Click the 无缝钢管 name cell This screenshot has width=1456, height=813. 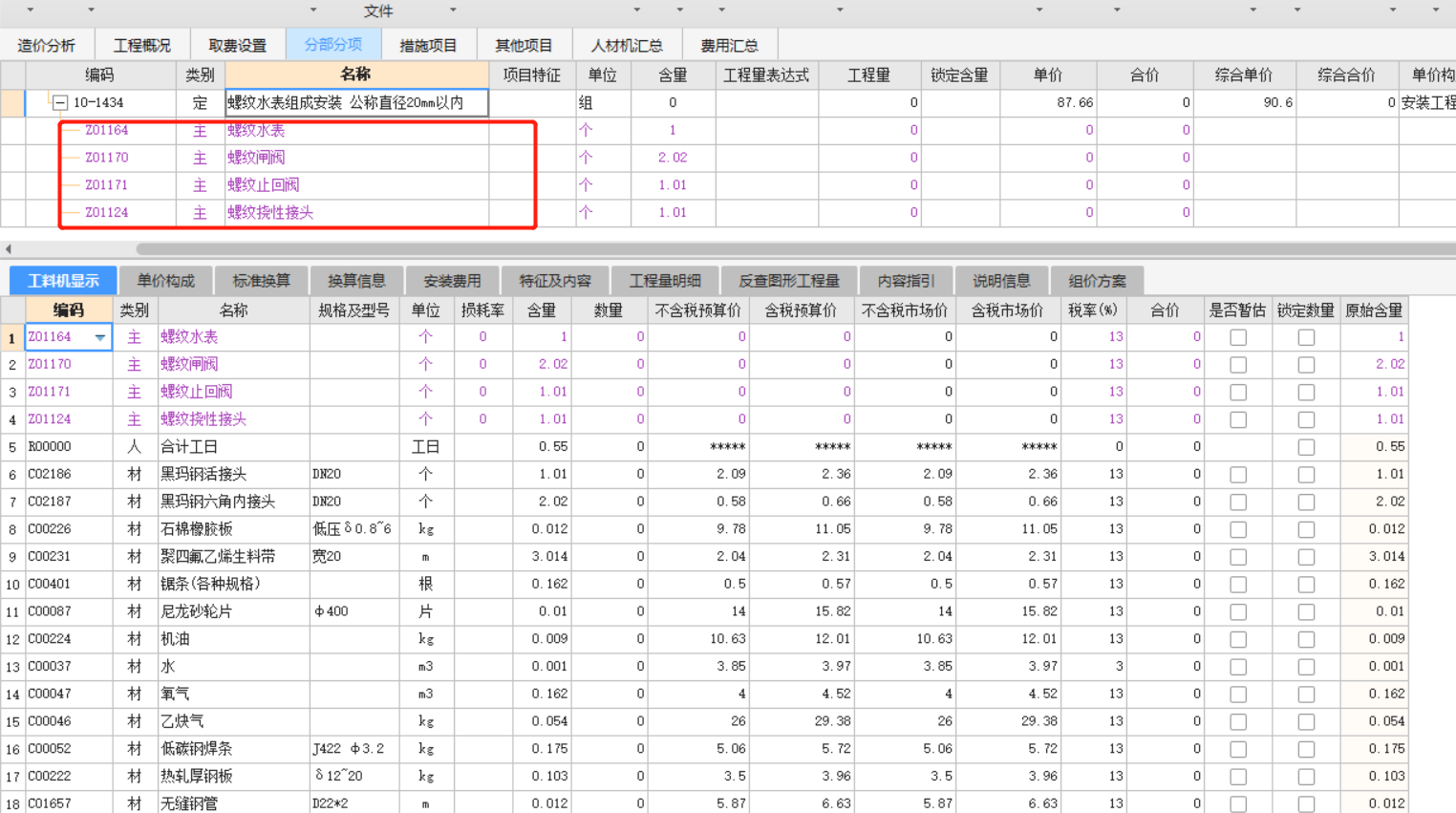point(233,803)
